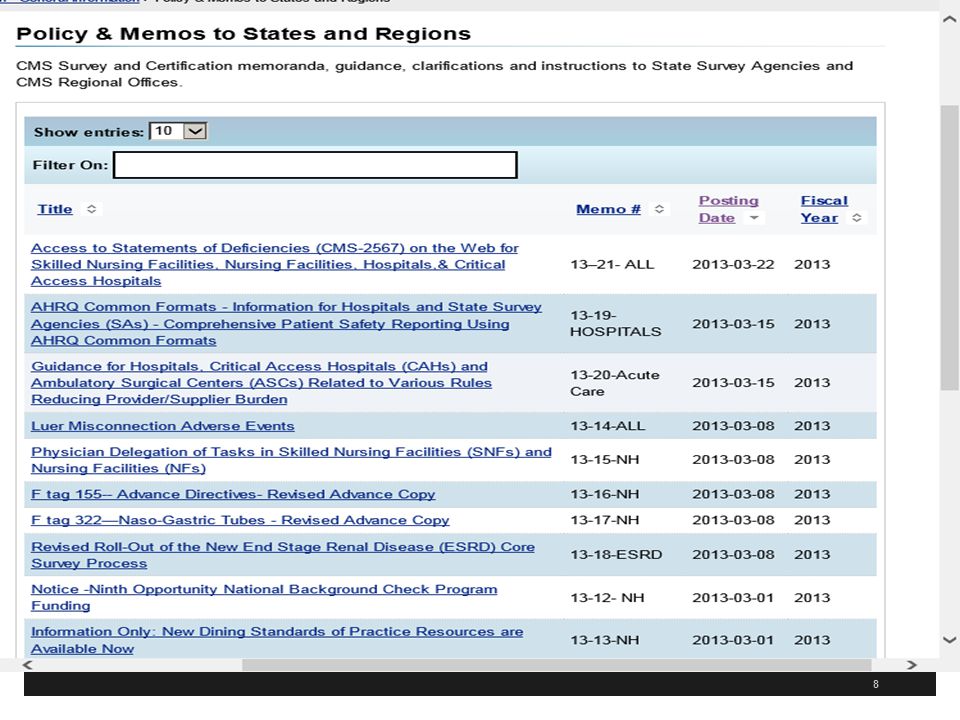Open Ninth Opportunity Background Check Program link
Viewport: 960px width, 720px height.
(264, 598)
